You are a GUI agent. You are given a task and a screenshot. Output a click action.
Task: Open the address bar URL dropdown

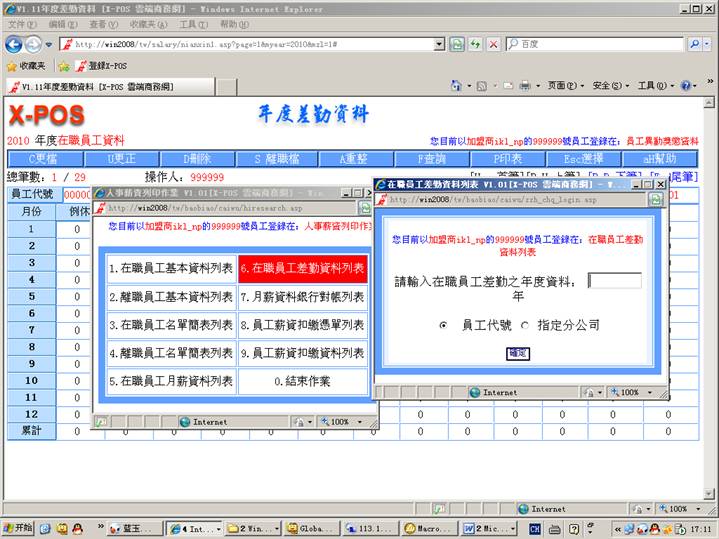point(439,44)
